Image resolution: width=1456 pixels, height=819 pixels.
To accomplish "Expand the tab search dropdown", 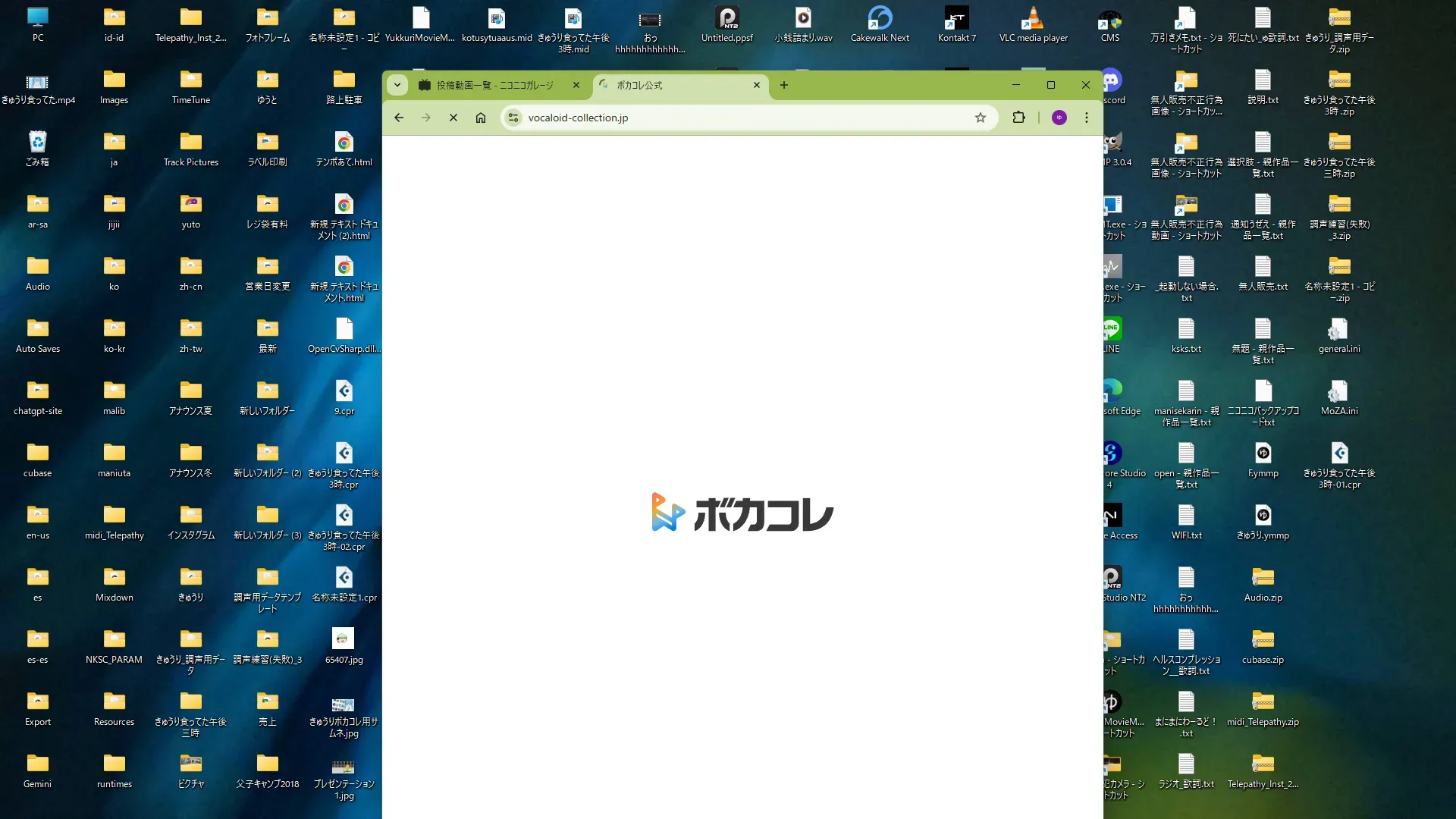I will pos(397,85).
